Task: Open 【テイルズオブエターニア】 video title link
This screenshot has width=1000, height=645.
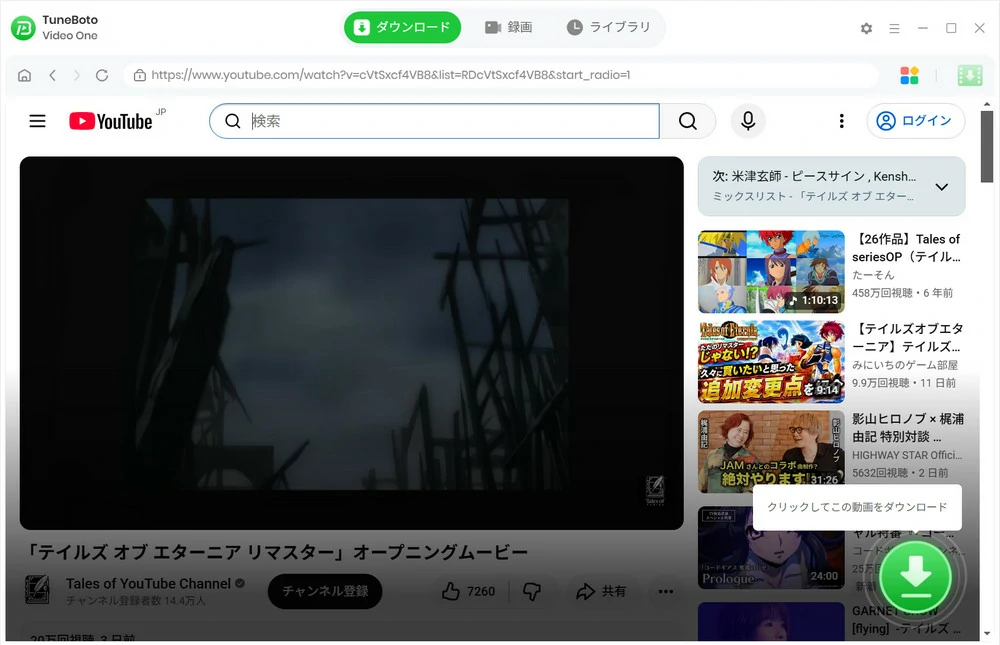Action: pos(908,337)
